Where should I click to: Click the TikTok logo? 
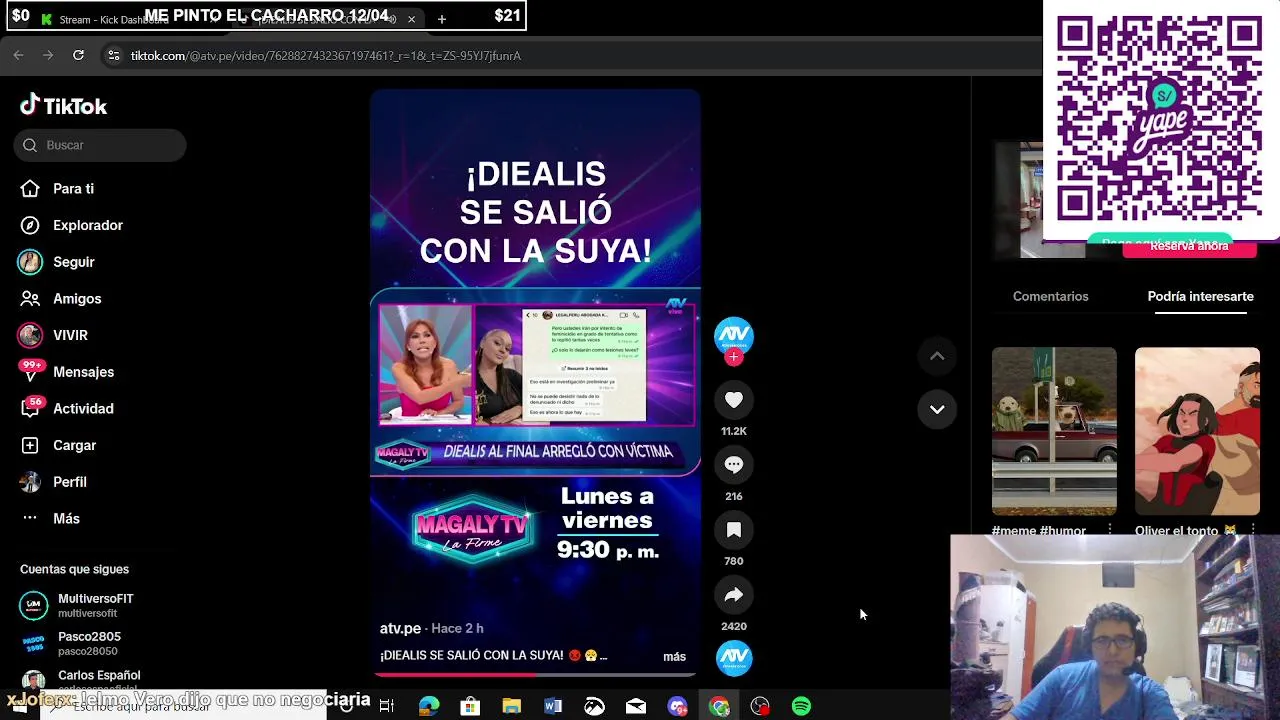tap(63, 106)
